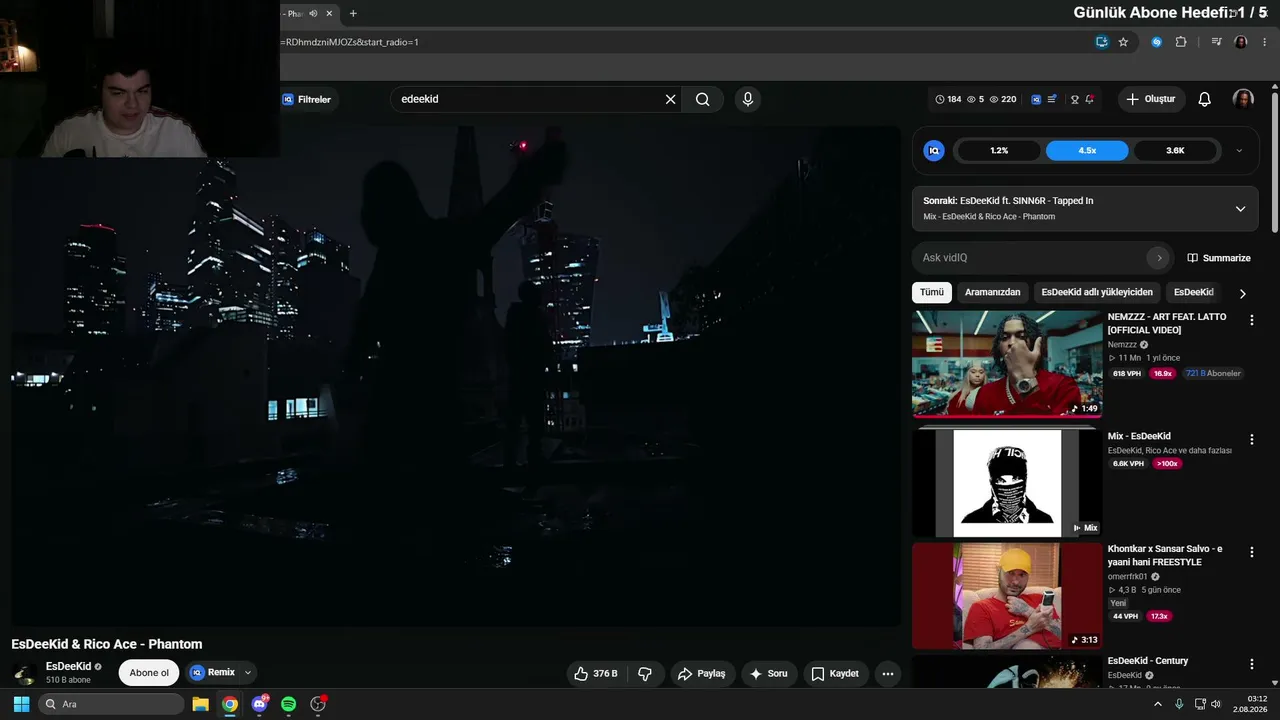This screenshot has height=720, width=1280.
Task: Like the video showing 376 B
Action: tap(596, 674)
